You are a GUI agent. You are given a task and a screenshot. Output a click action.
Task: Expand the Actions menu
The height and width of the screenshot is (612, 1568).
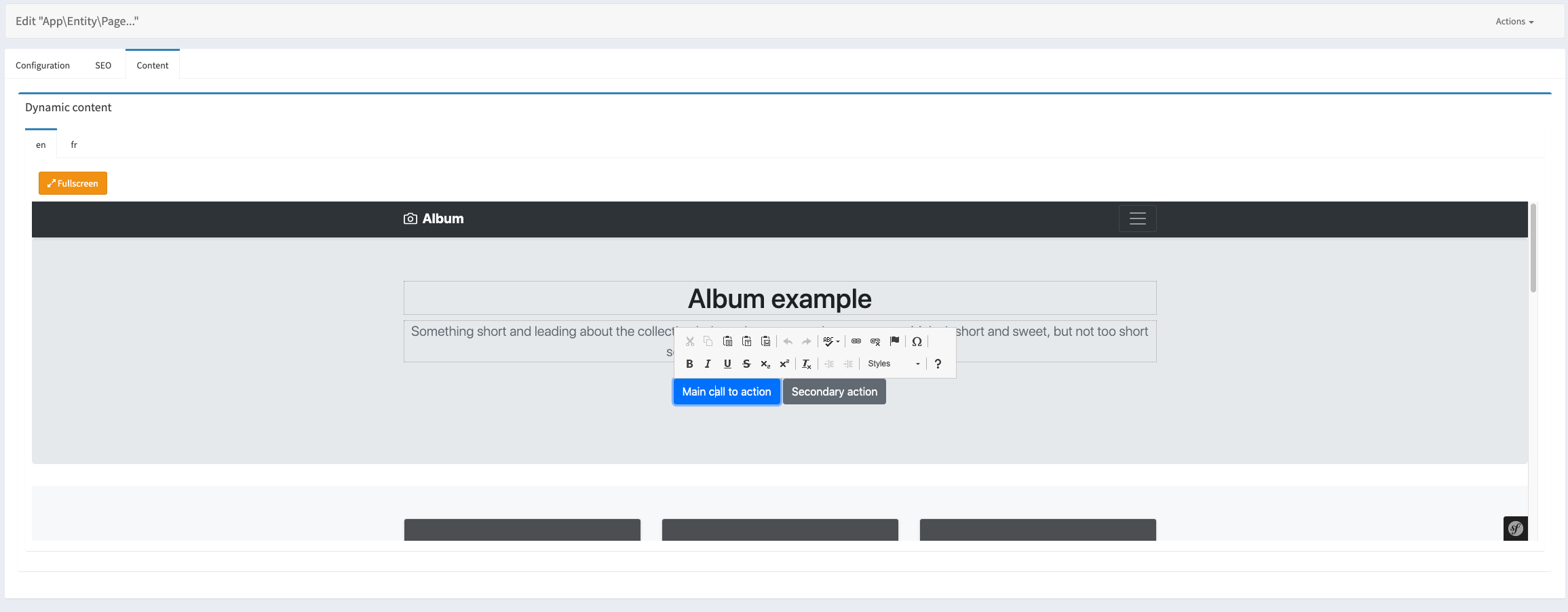click(x=1514, y=22)
